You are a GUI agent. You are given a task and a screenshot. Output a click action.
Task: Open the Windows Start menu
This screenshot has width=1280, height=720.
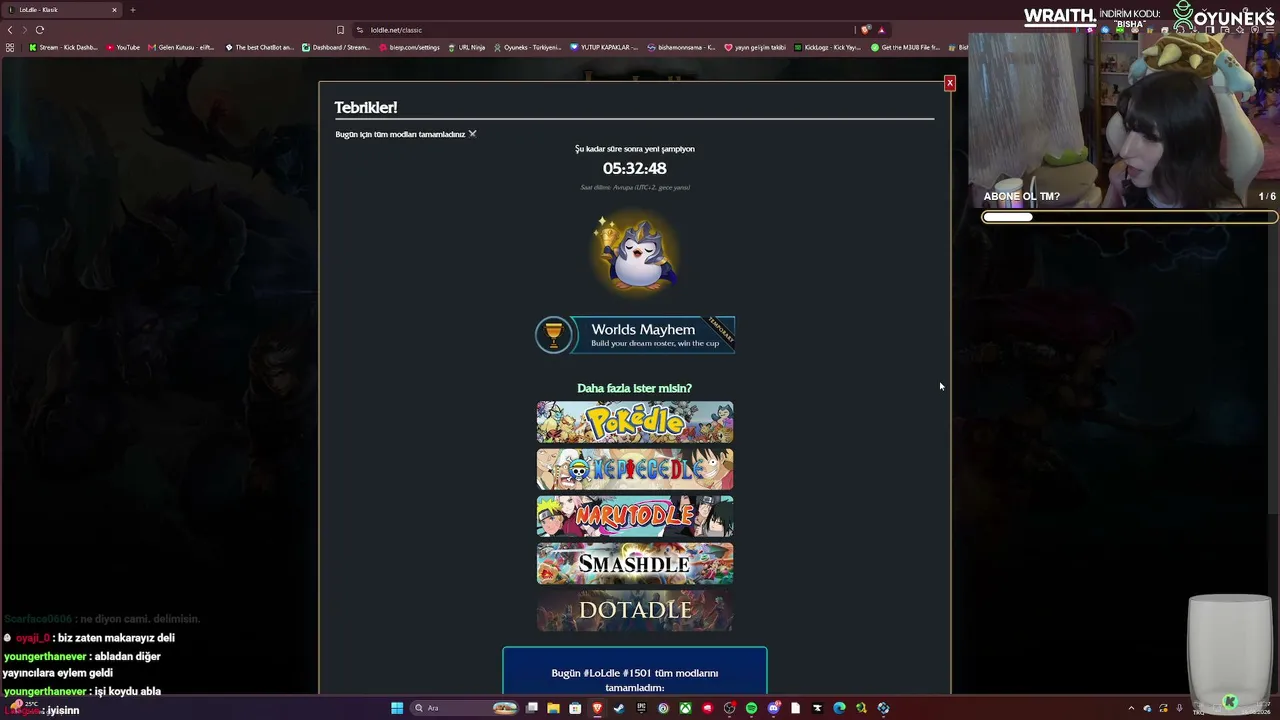[x=397, y=708]
